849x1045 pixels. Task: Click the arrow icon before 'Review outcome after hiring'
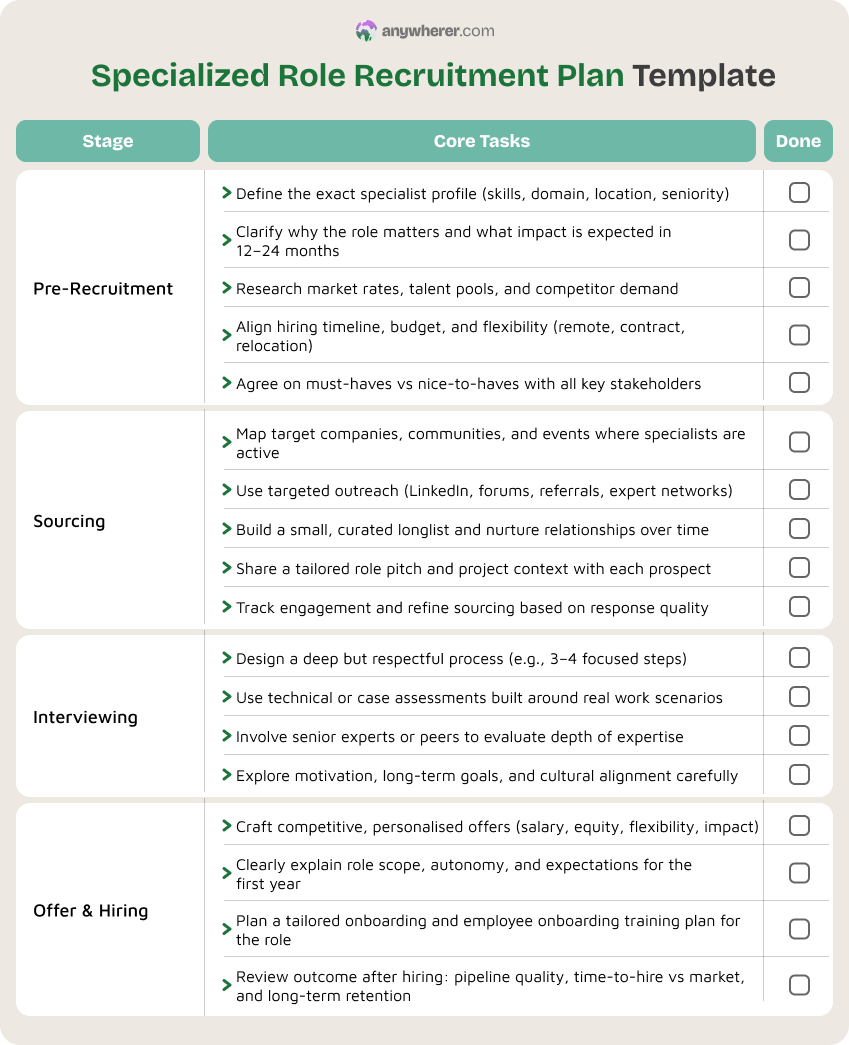(x=227, y=985)
